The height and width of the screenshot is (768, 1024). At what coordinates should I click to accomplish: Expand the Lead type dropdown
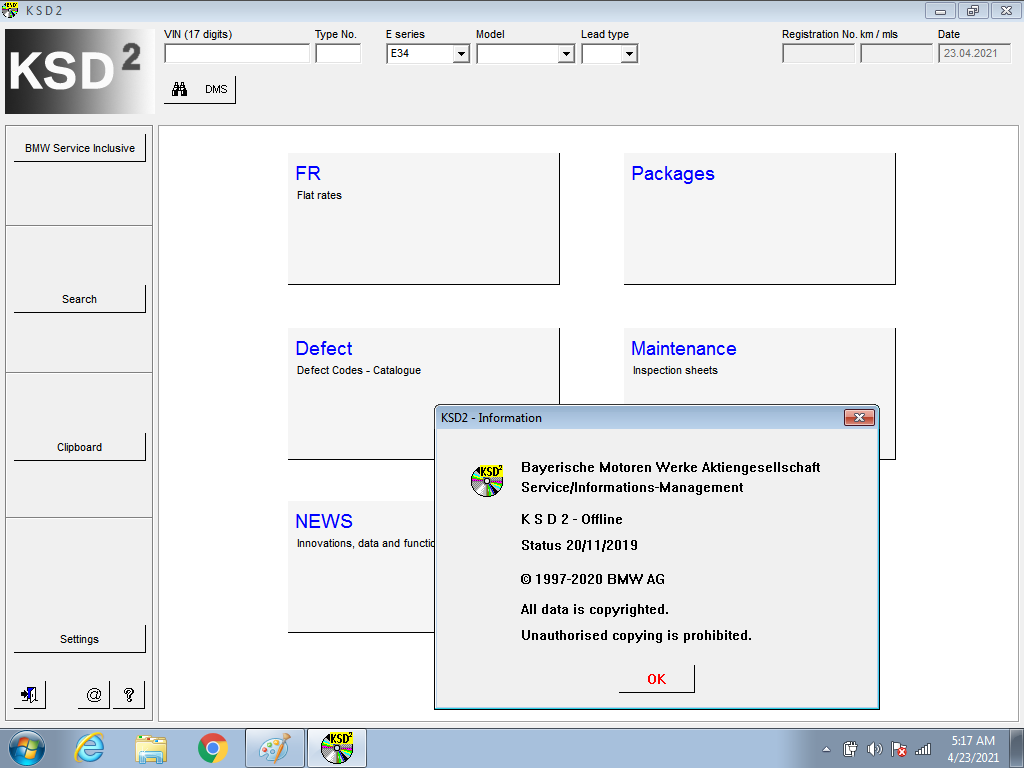coord(629,54)
